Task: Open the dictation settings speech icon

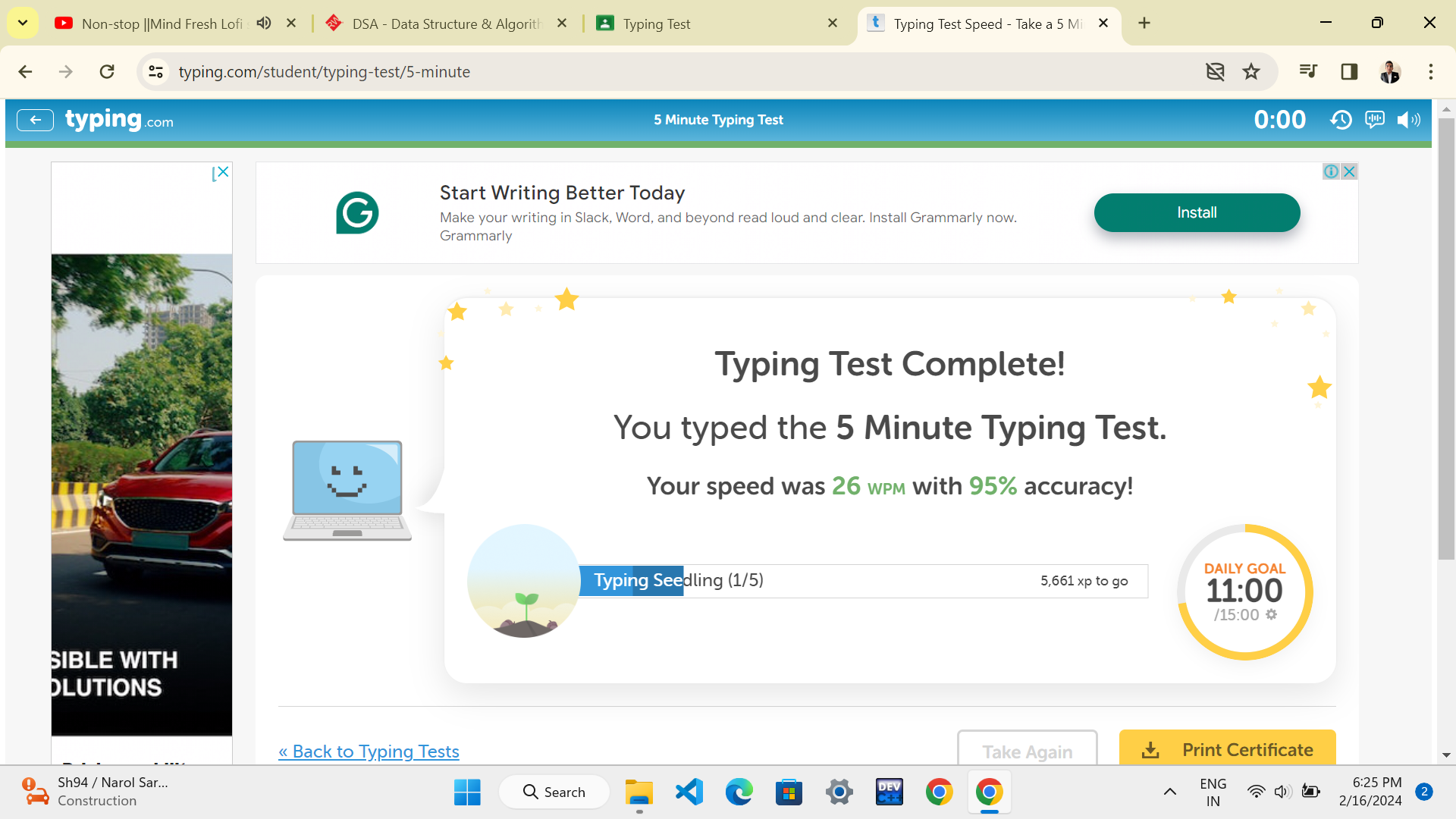Action: (x=1374, y=120)
